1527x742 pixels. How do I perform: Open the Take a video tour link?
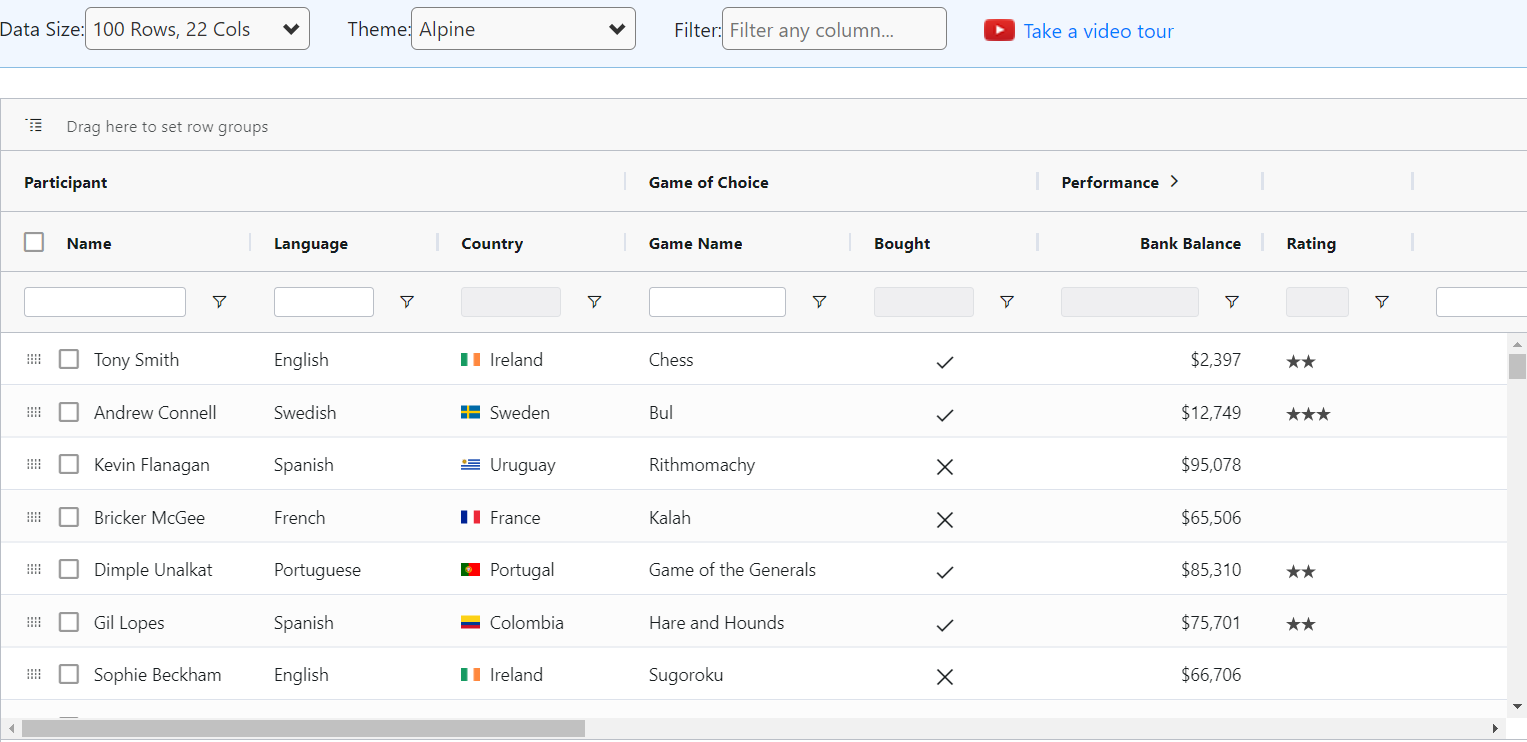(x=1098, y=31)
